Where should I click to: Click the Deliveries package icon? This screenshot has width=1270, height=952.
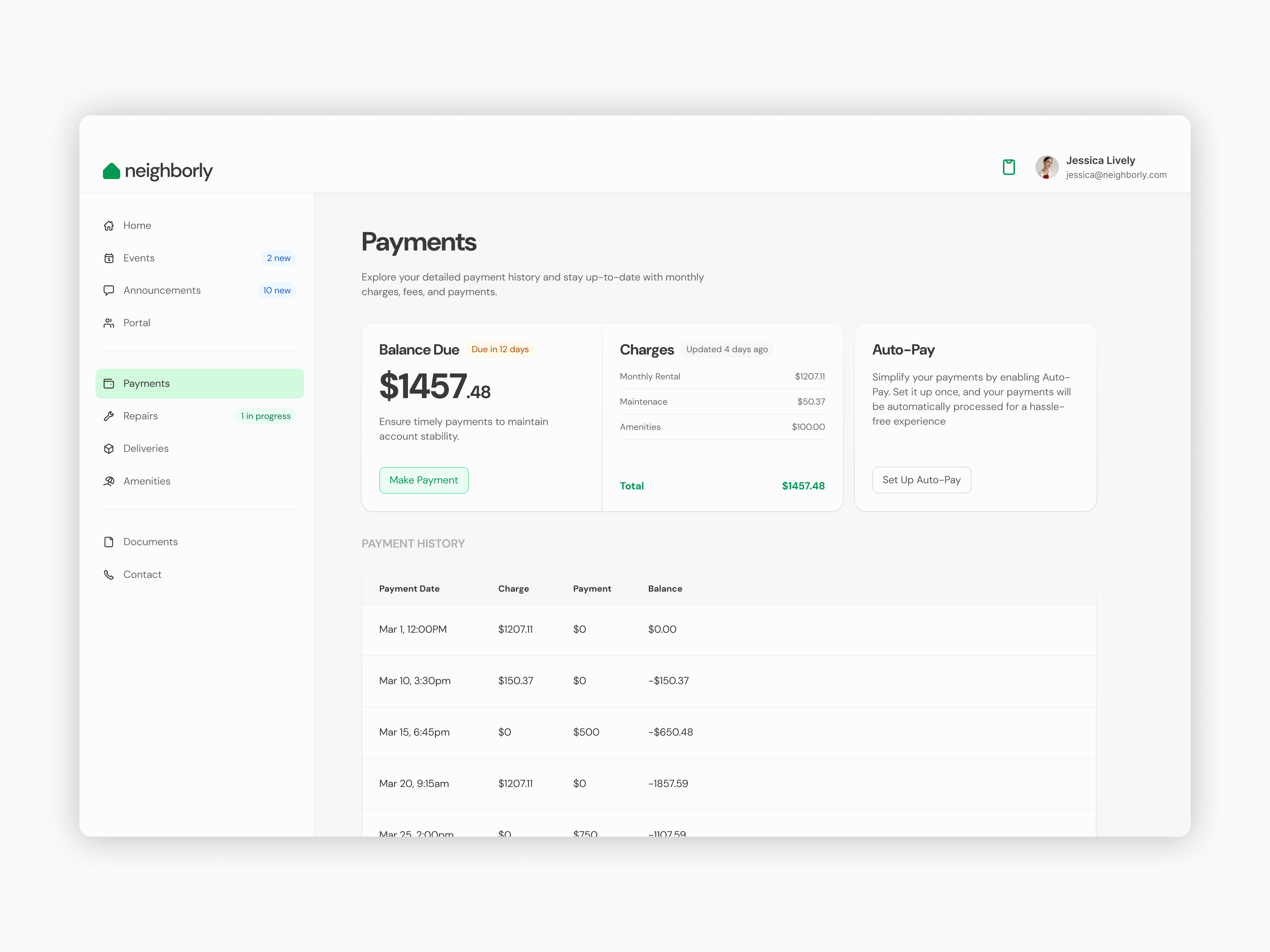pyautogui.click(x=109, y=449)
